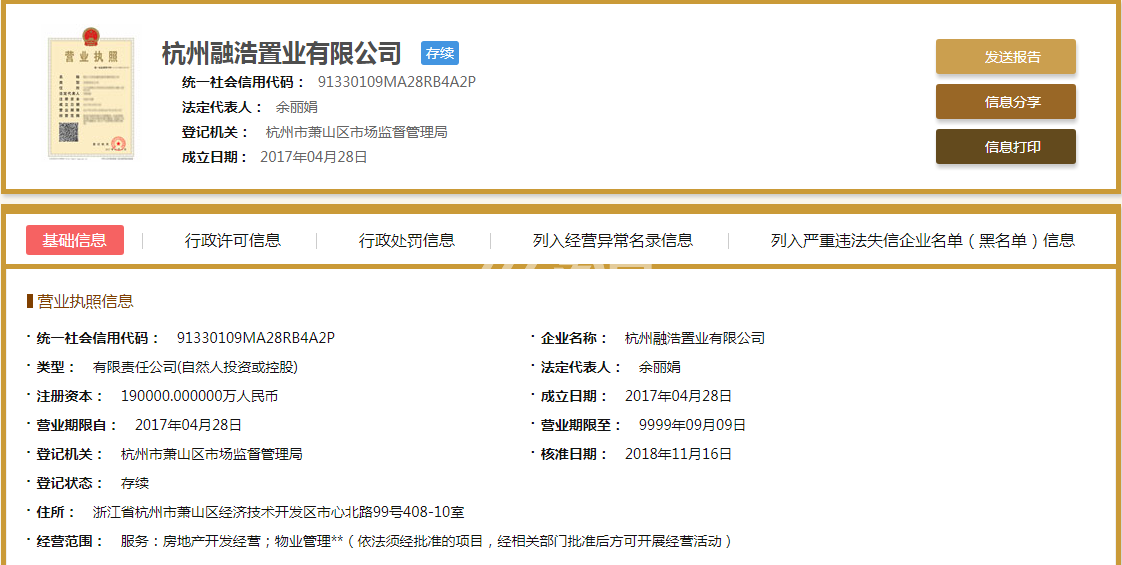
Task: Click registered capital 190000.000000万人民币
Action: (x=199, y=396)
